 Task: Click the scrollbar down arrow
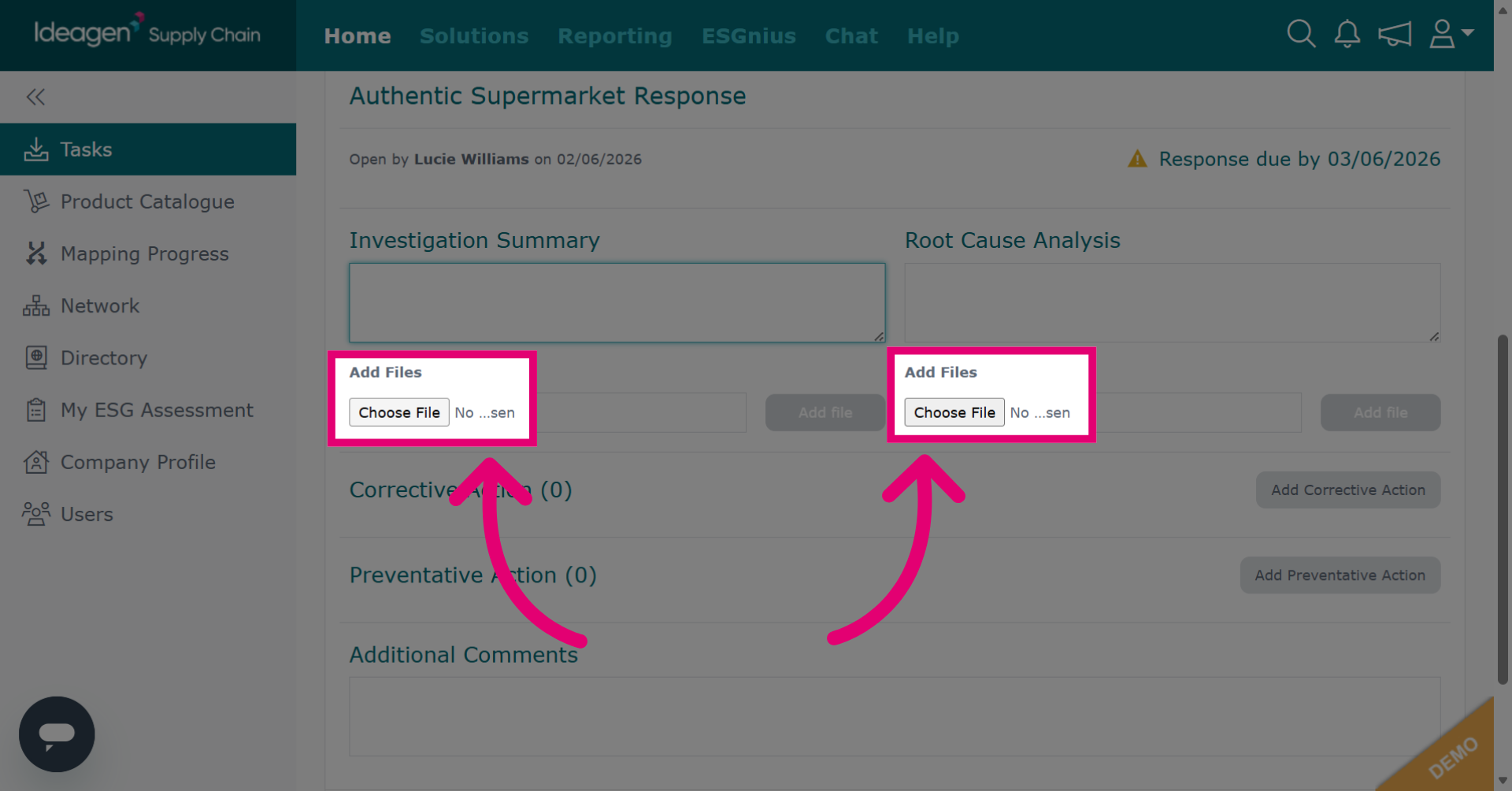coord(1503,781)
